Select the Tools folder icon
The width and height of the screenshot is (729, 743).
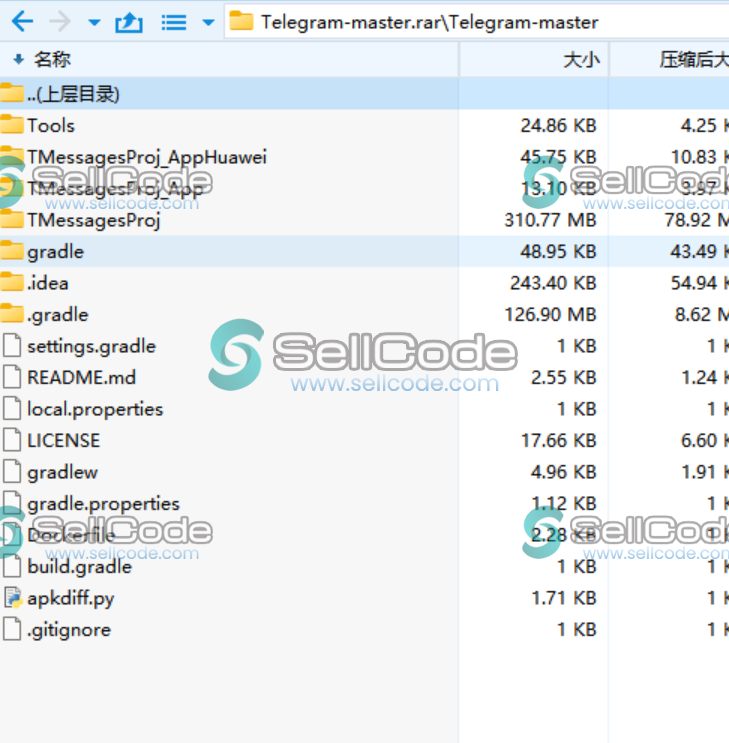coord(12,124)
